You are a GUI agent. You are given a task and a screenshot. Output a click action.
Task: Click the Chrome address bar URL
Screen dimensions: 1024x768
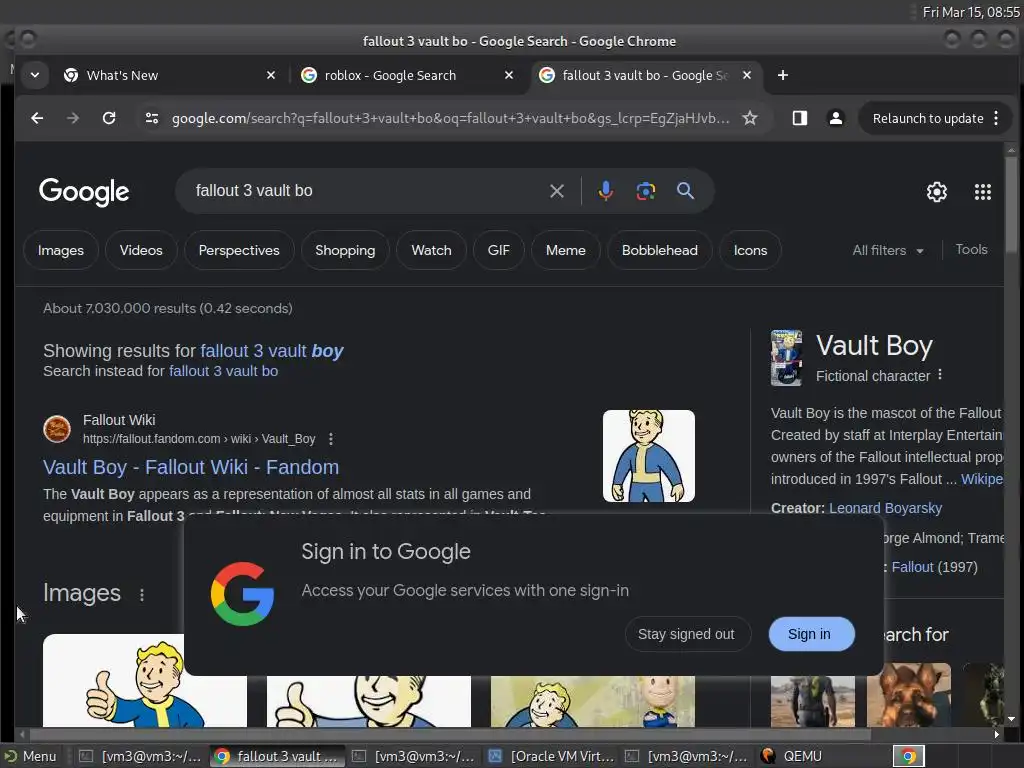pos(451,118)
